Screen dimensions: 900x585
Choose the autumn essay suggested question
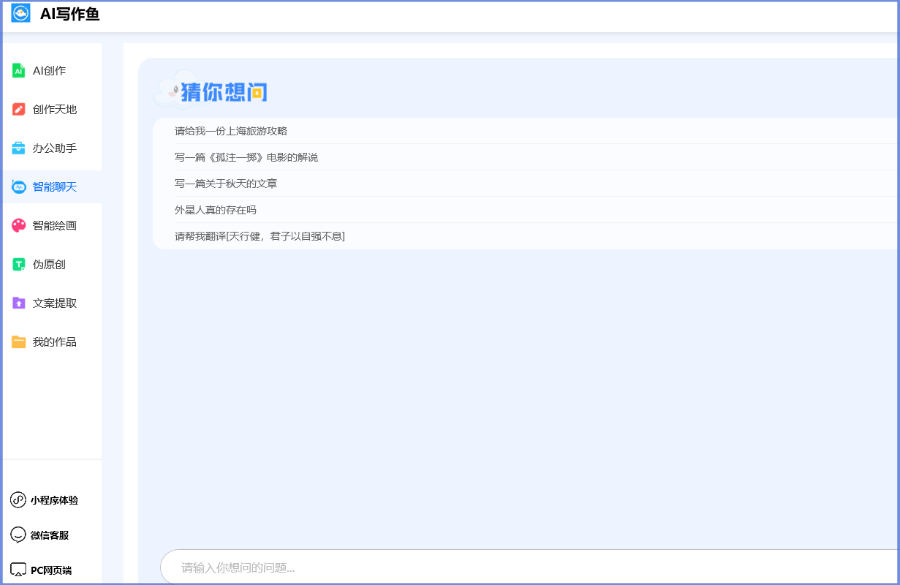[x=225, y=184]
